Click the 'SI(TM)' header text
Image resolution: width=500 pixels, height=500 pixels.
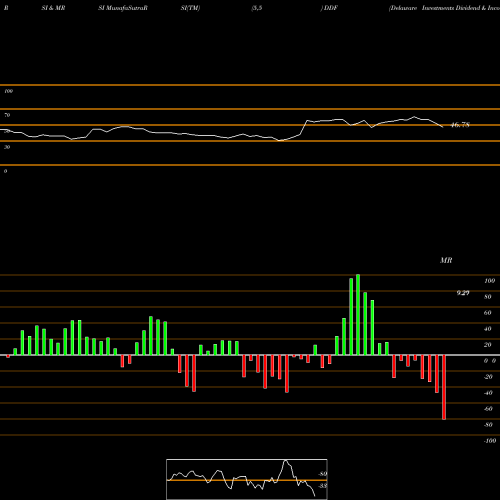coord(190,8)
